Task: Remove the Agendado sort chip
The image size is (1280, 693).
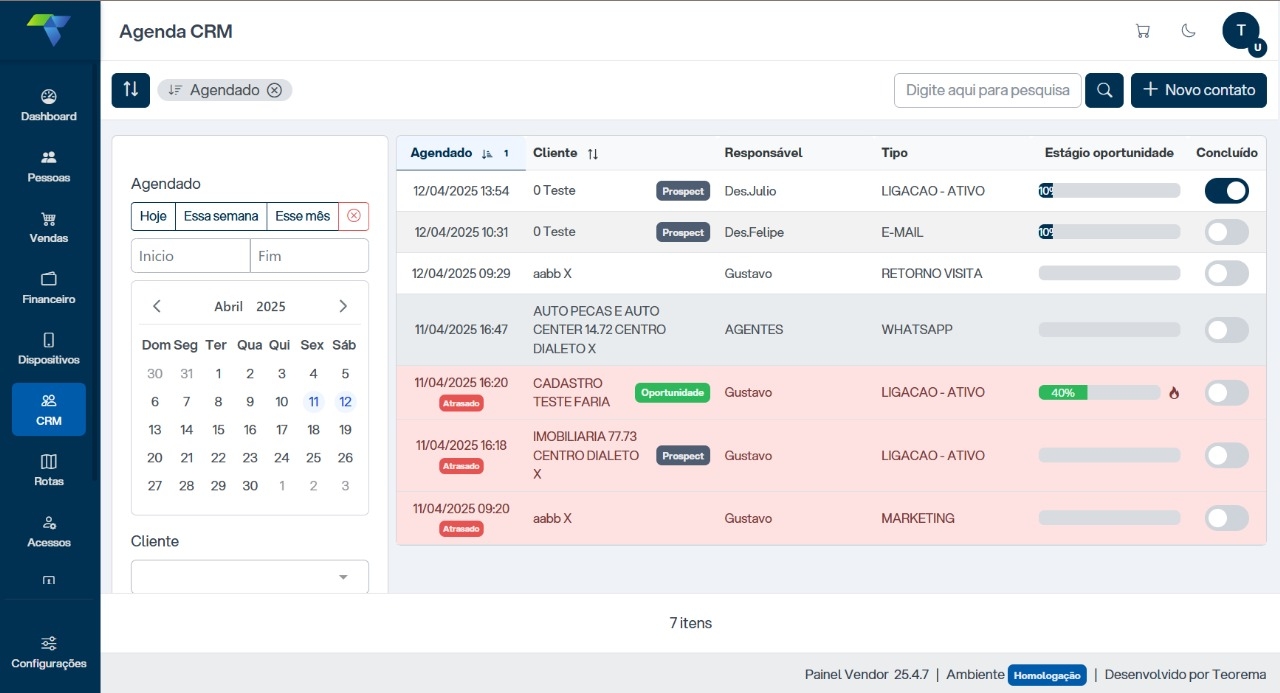Action: tap(275, 90)
